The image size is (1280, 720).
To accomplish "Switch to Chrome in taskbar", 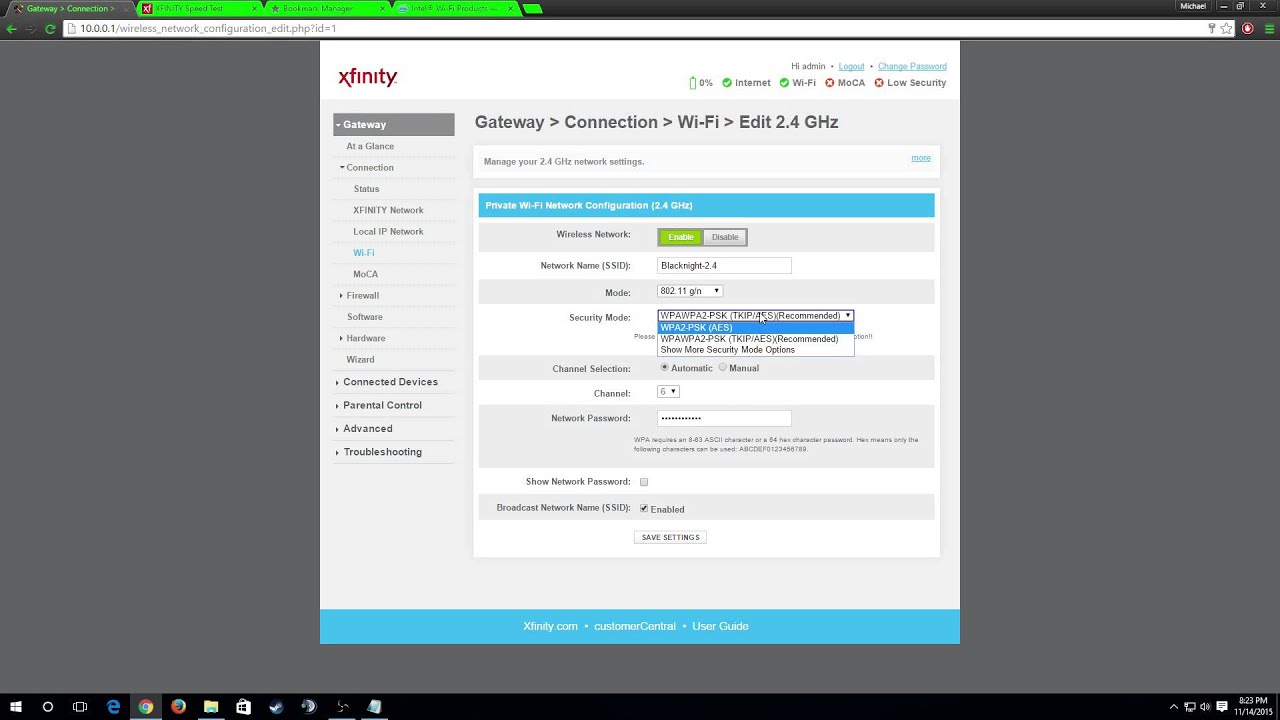I will (x=146, y=707).
